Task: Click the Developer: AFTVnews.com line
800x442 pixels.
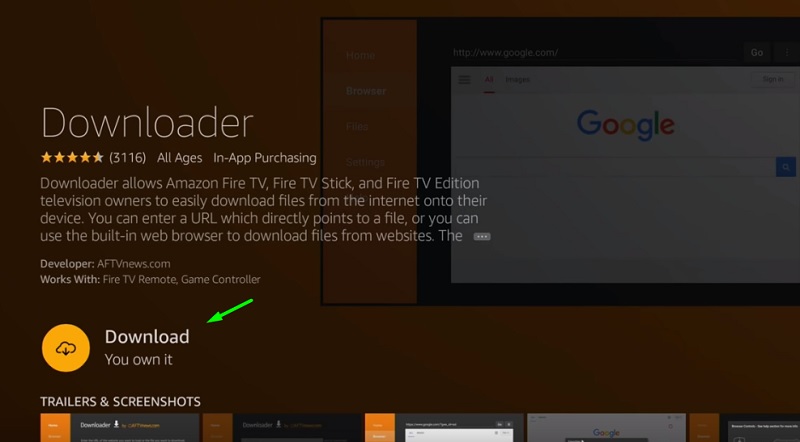Action: [x=105, y=264]
